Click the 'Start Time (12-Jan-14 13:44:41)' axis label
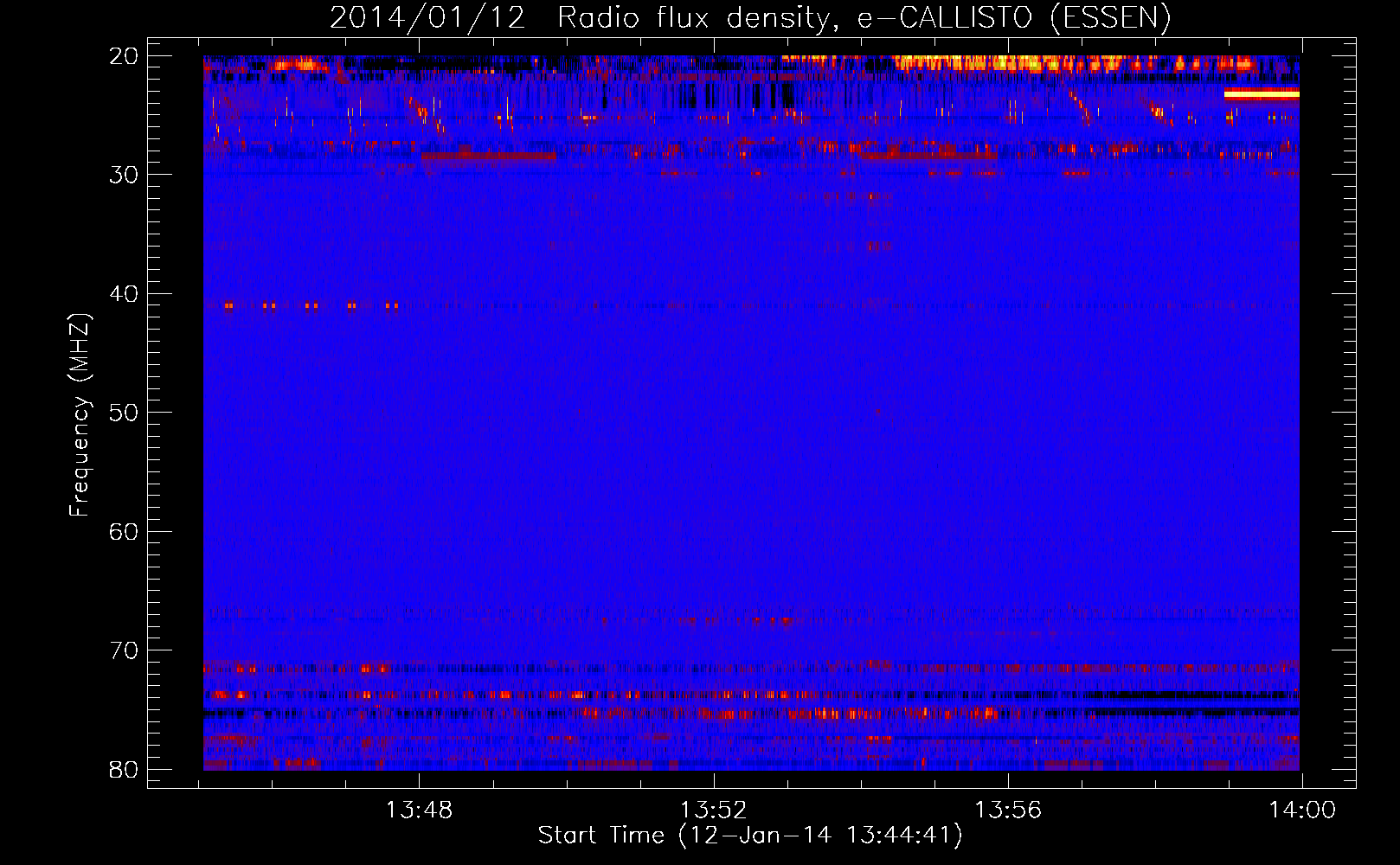The image size is (1400, 865). [x=750, y=836]
